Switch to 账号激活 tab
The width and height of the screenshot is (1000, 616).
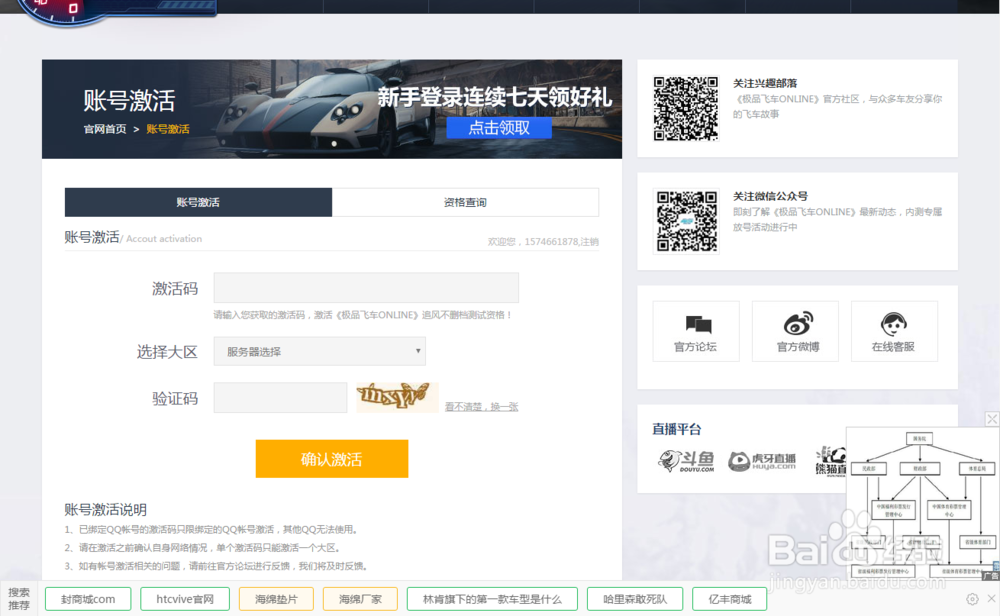pos(198,202)
